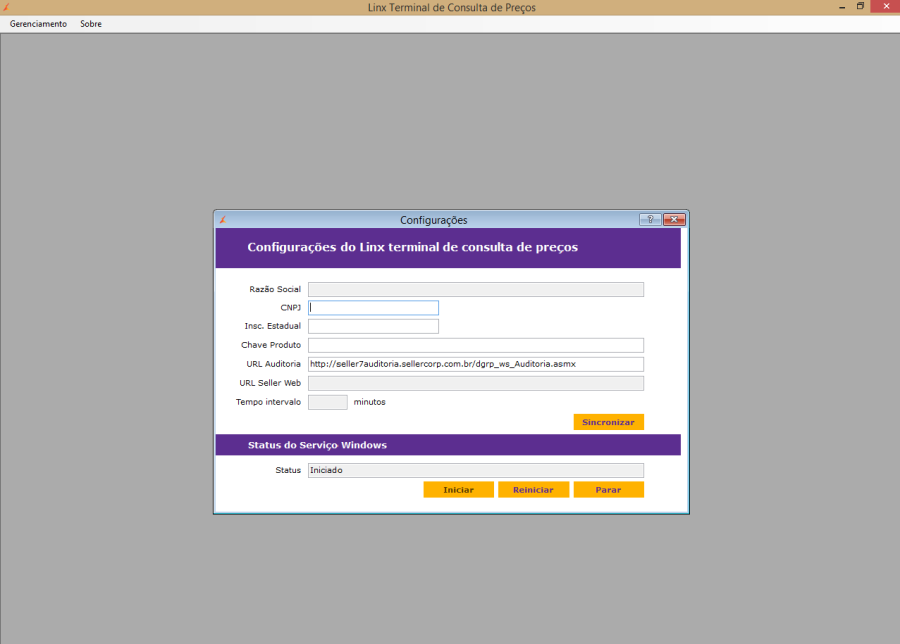Click the Linx icon in Configurações title bar

coord(223,220)
